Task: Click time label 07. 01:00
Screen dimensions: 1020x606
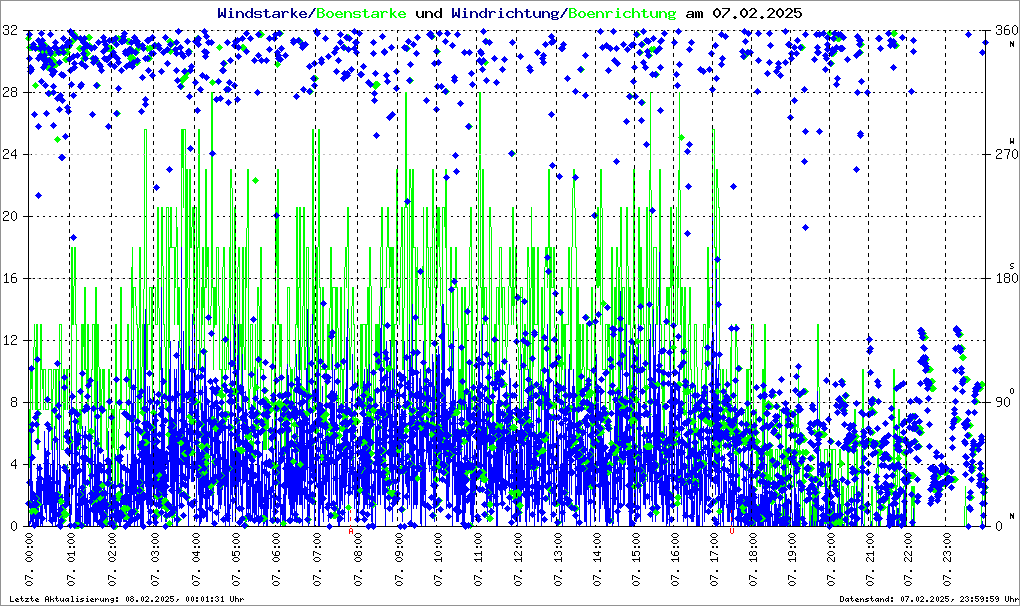Action: pyautogui.click(x=71, y=560)
